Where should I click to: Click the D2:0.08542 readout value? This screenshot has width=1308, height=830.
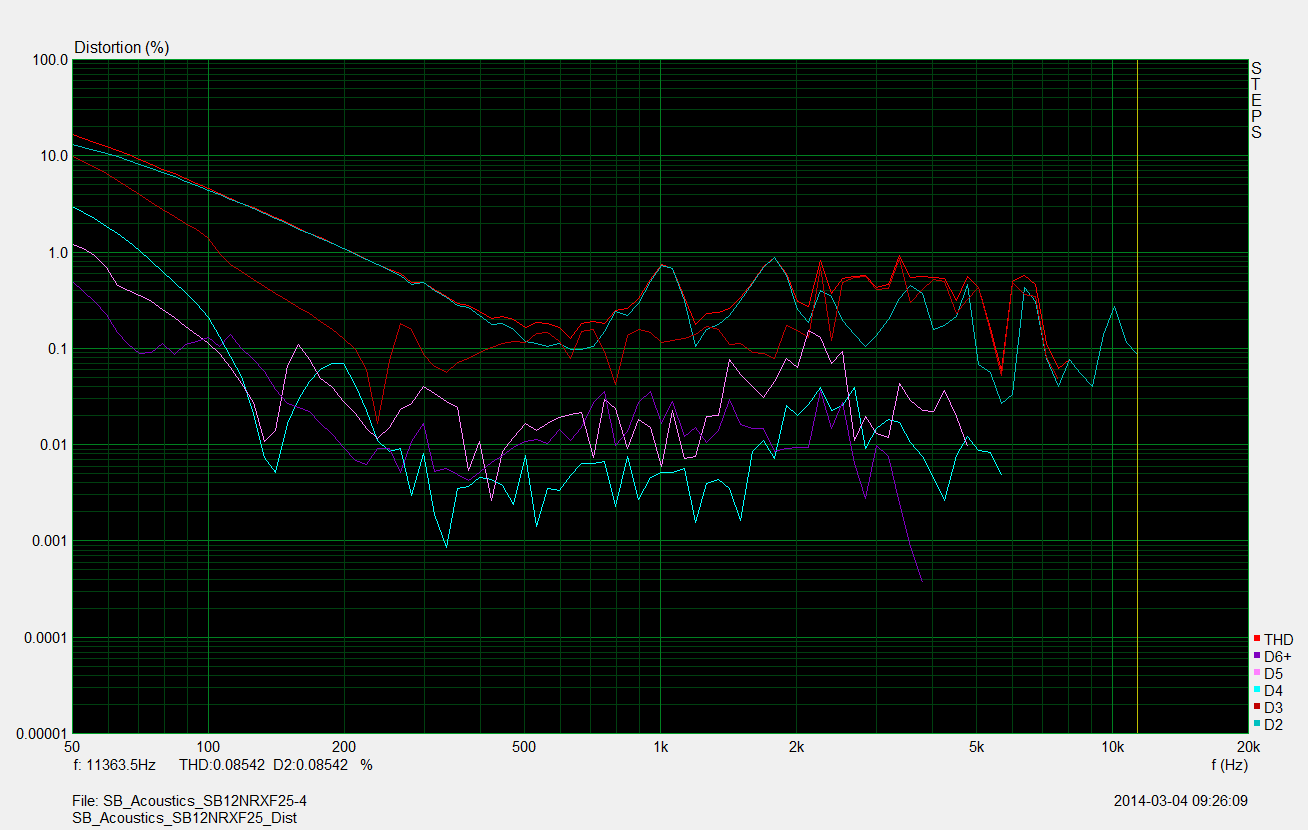[310, 765]
